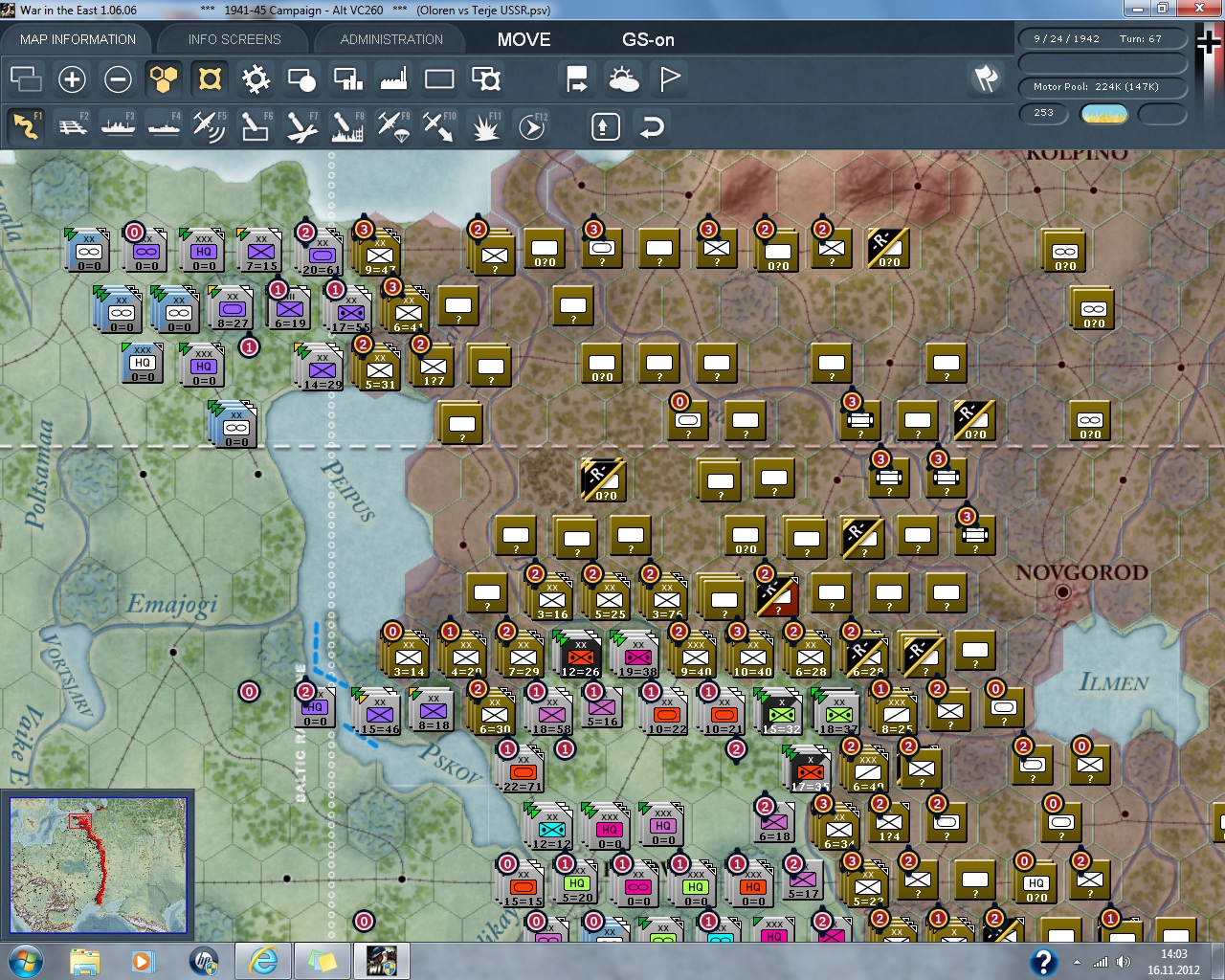
Task: Click the date and Turn 67 display
Action: 1102,39
